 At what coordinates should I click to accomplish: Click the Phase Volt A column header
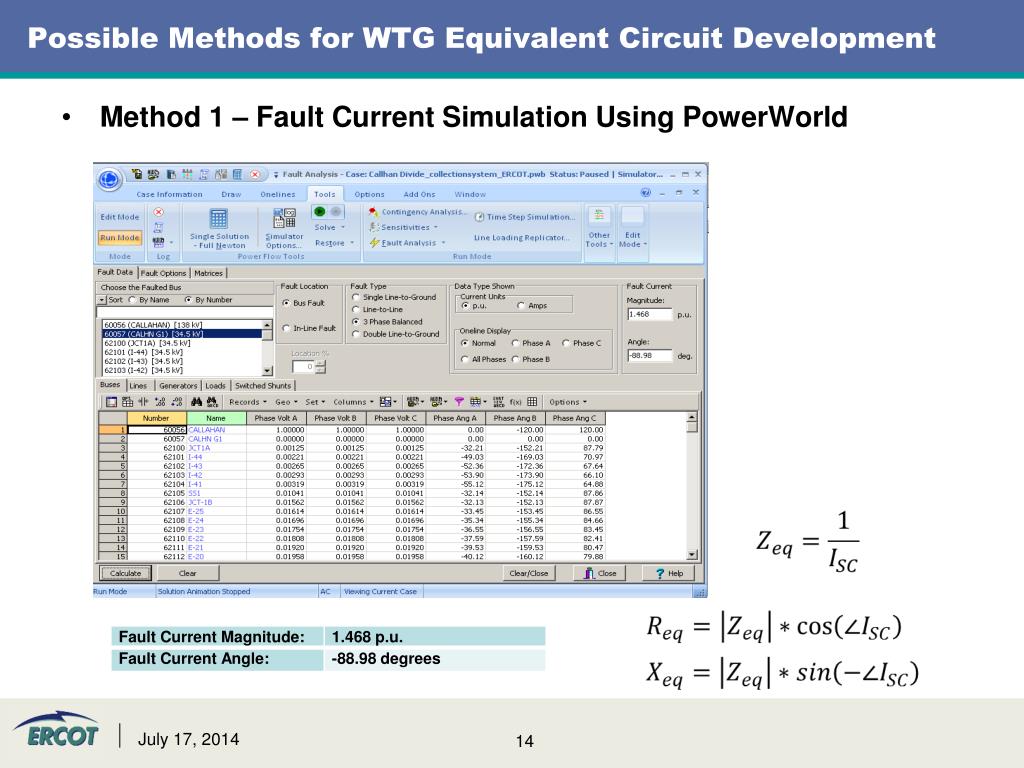pyautogui.click(x=276, y=418)
